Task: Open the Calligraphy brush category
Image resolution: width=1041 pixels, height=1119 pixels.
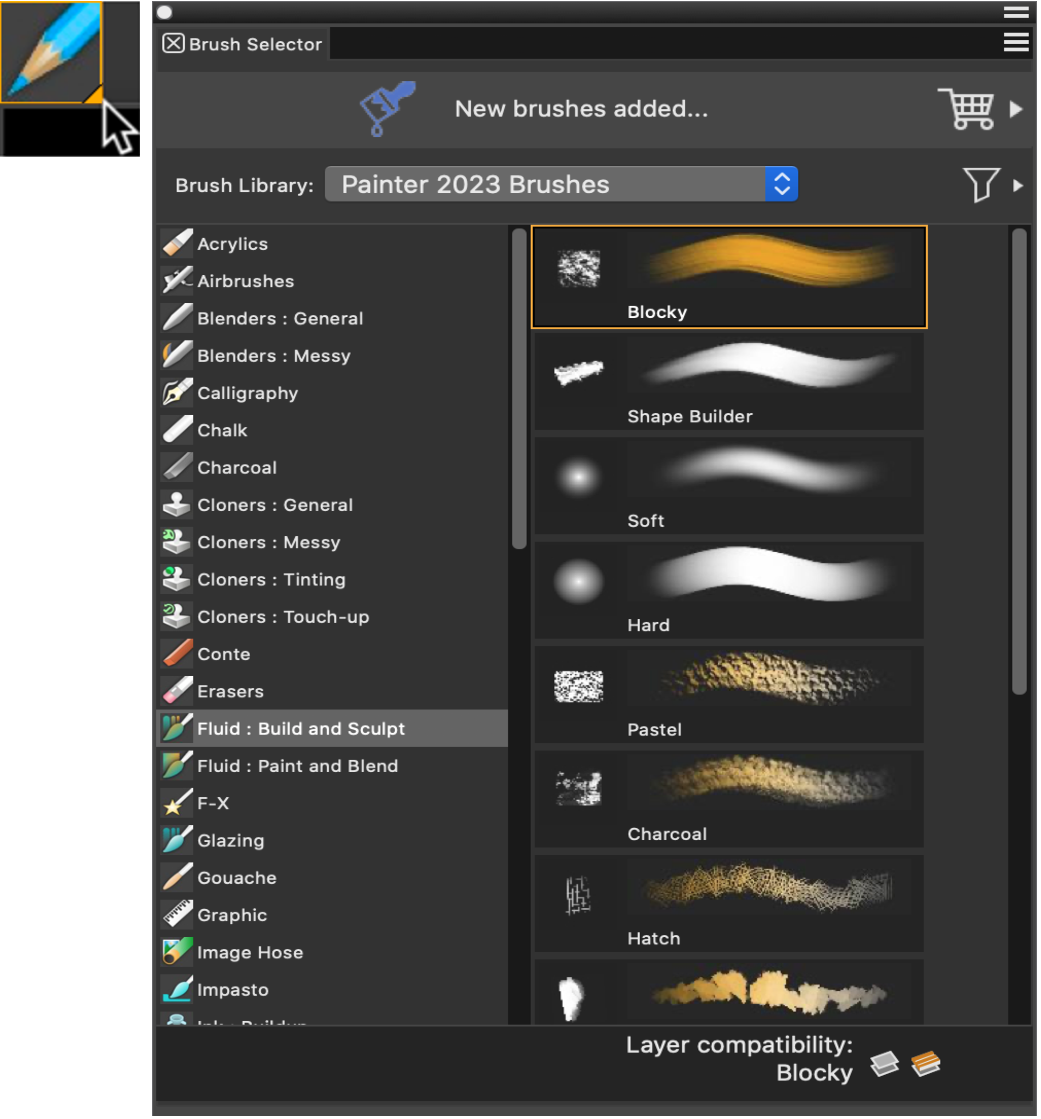Action: pos(248,393)
